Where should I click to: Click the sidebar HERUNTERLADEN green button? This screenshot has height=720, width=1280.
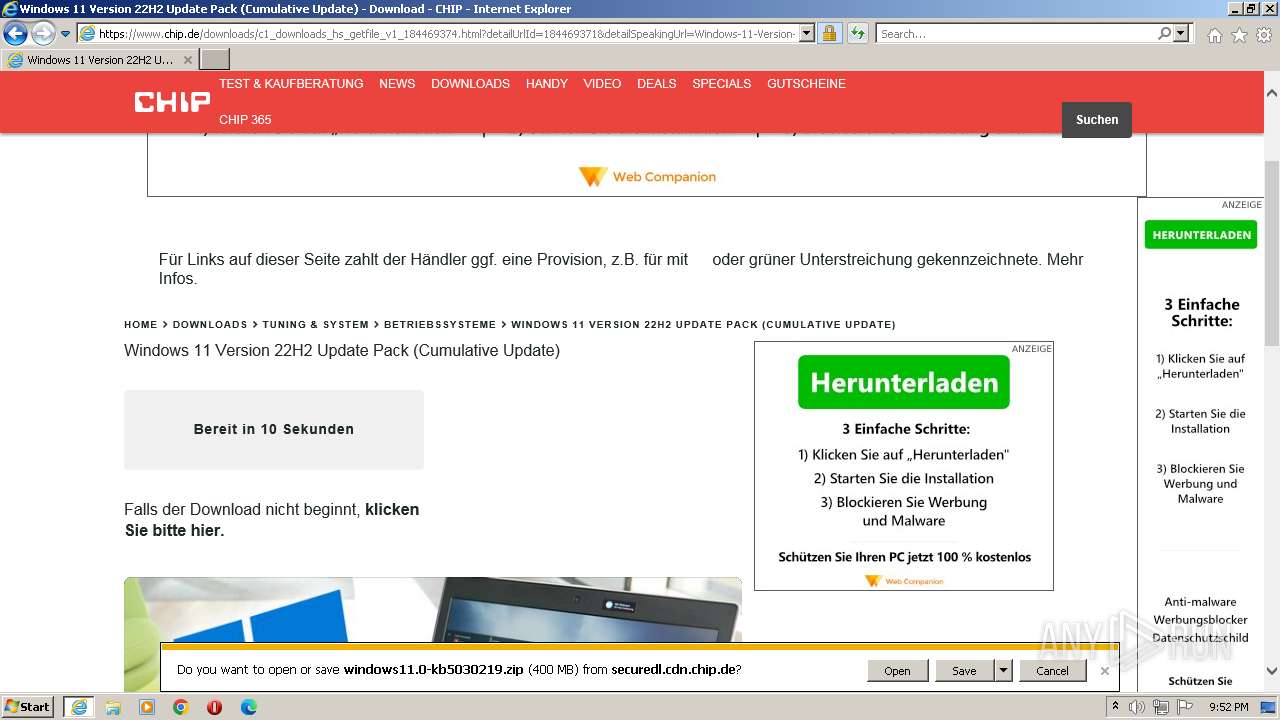1201,235
